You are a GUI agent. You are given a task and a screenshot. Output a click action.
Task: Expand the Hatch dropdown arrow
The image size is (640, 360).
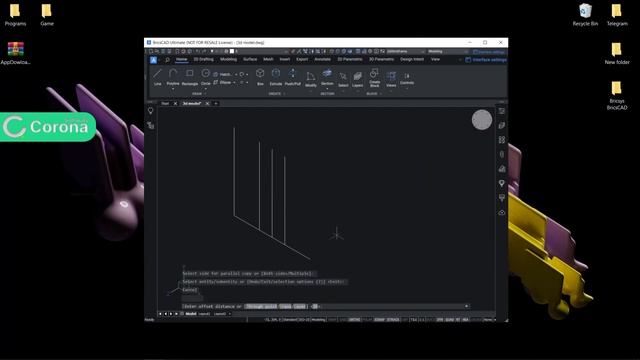point(236,74)
